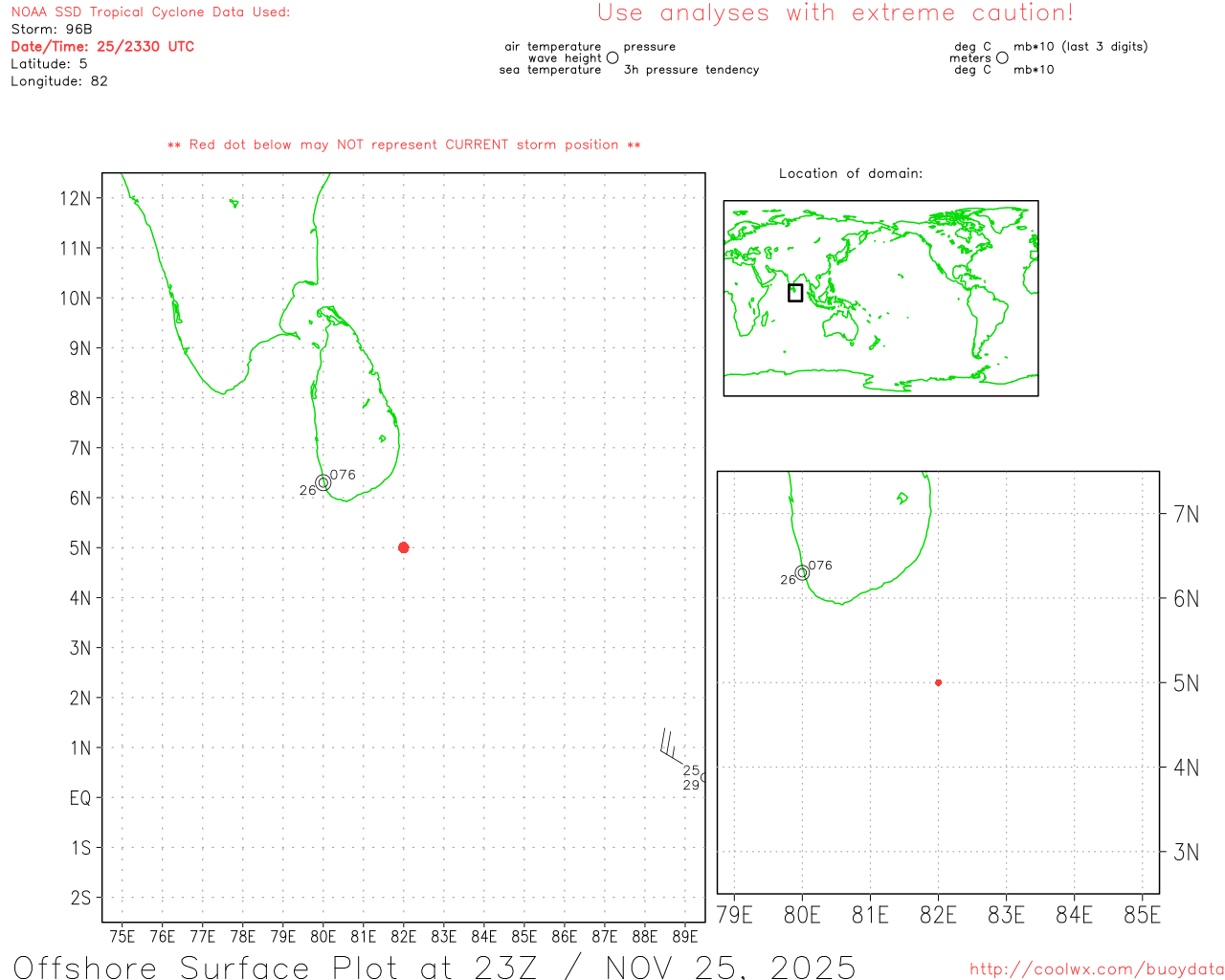Screen dimensions: 1225x980
Task: Click the "sea temperature" legend label
Action: click(x=550, y=69)
